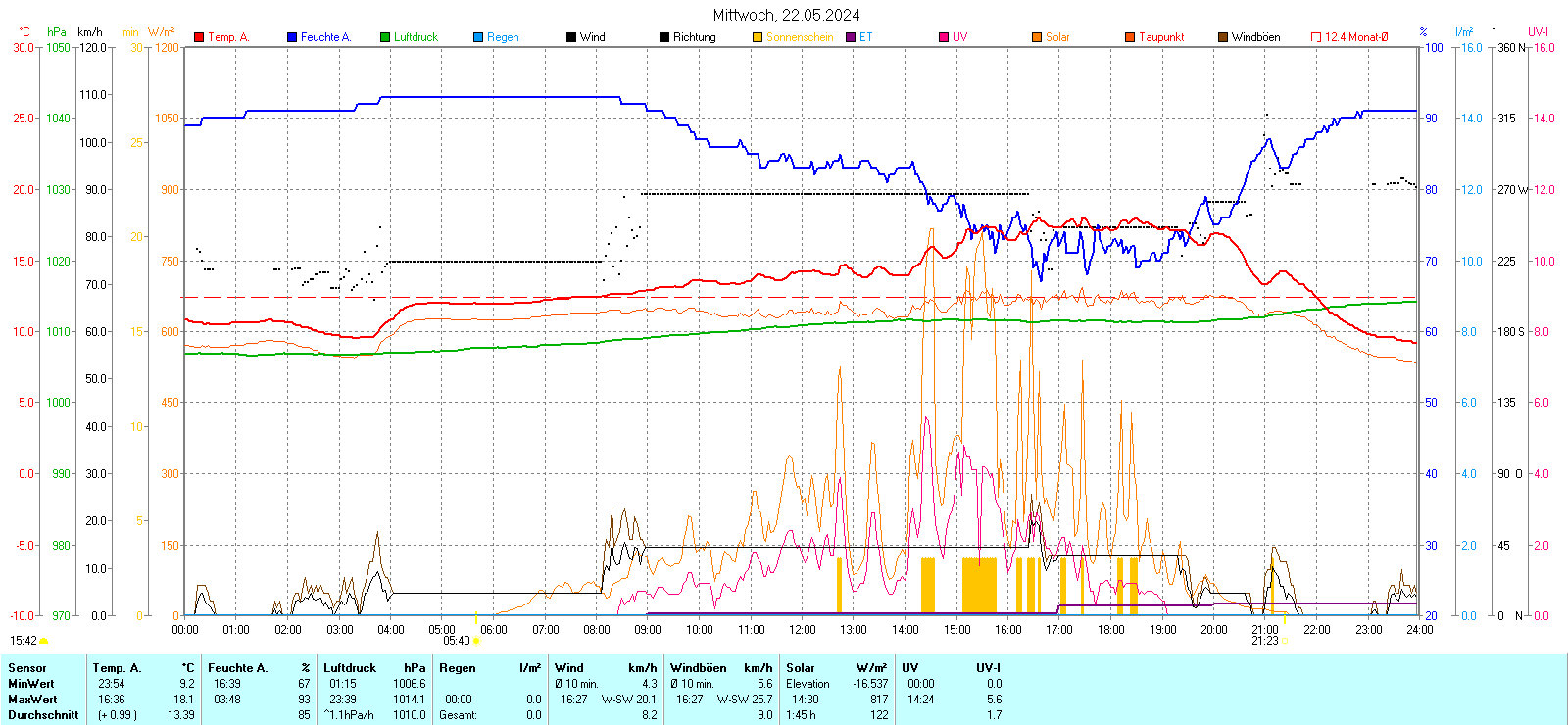
Task: Click the red Temp. A. legend square
Action: tap(199, 37)
